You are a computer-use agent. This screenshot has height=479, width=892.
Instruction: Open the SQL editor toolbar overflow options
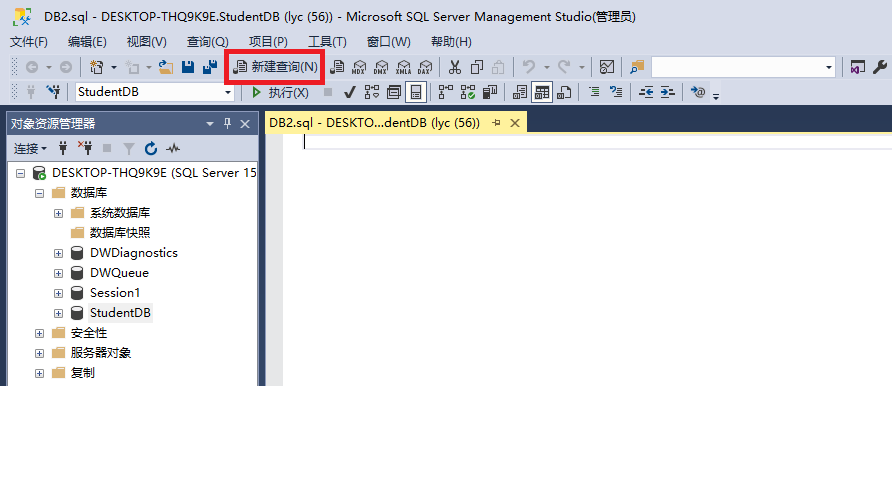click(x=716, y=96)
